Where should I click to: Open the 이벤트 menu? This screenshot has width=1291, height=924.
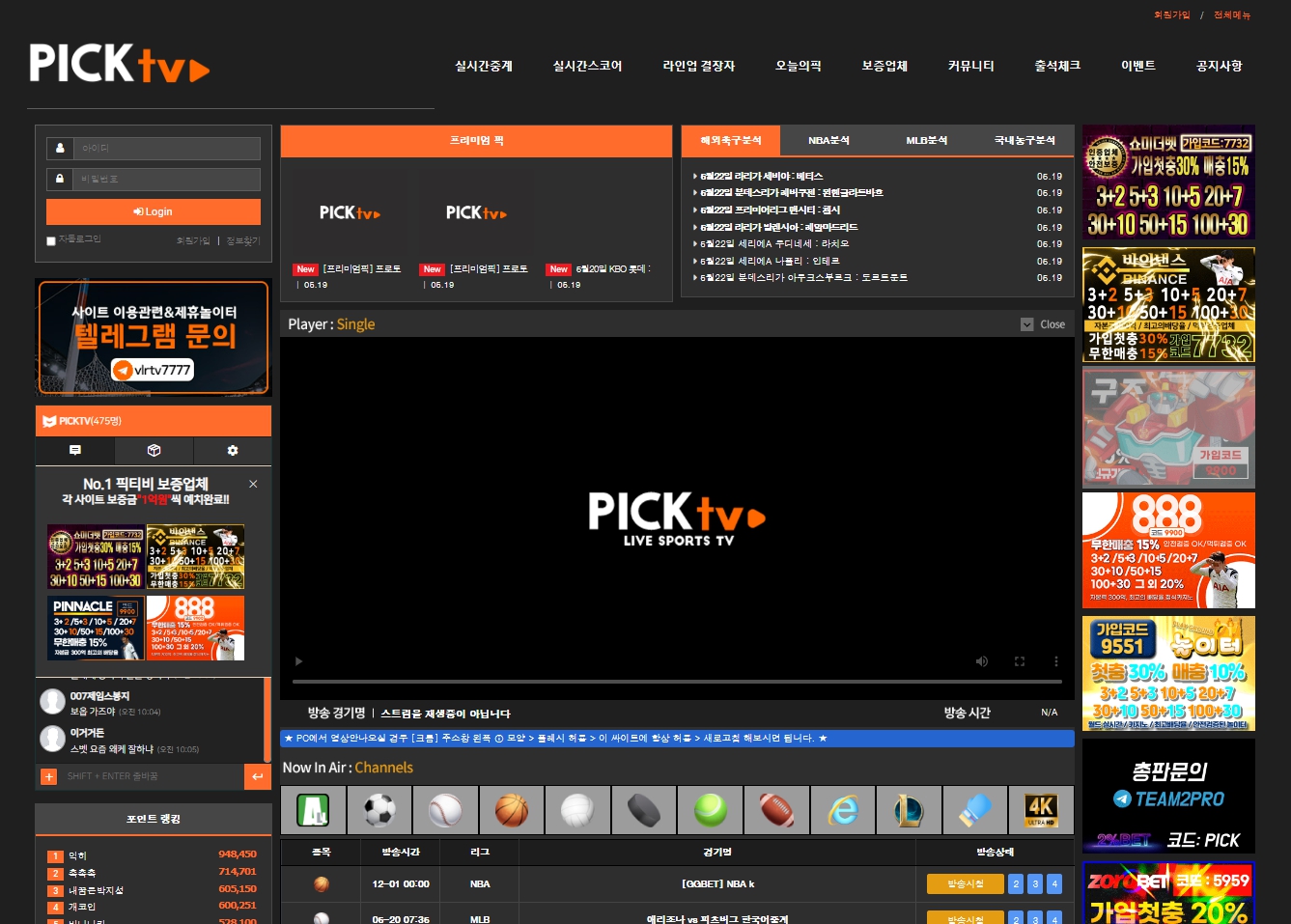pyautogui.click(x=1137, y=66)
